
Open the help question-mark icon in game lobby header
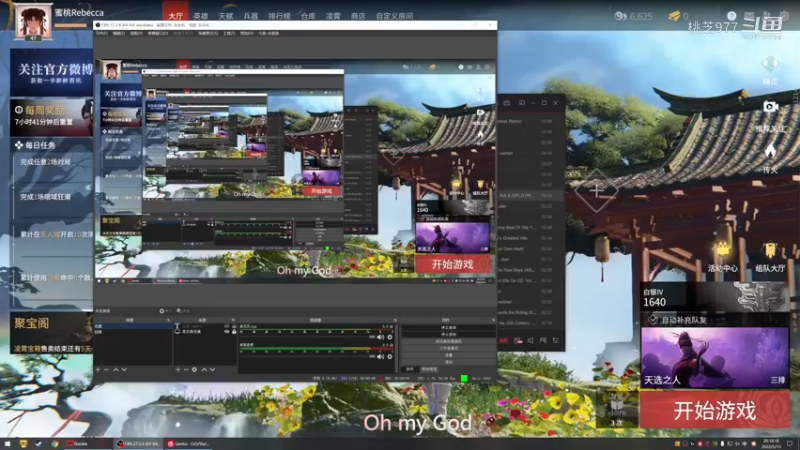(x=732, y=16)
